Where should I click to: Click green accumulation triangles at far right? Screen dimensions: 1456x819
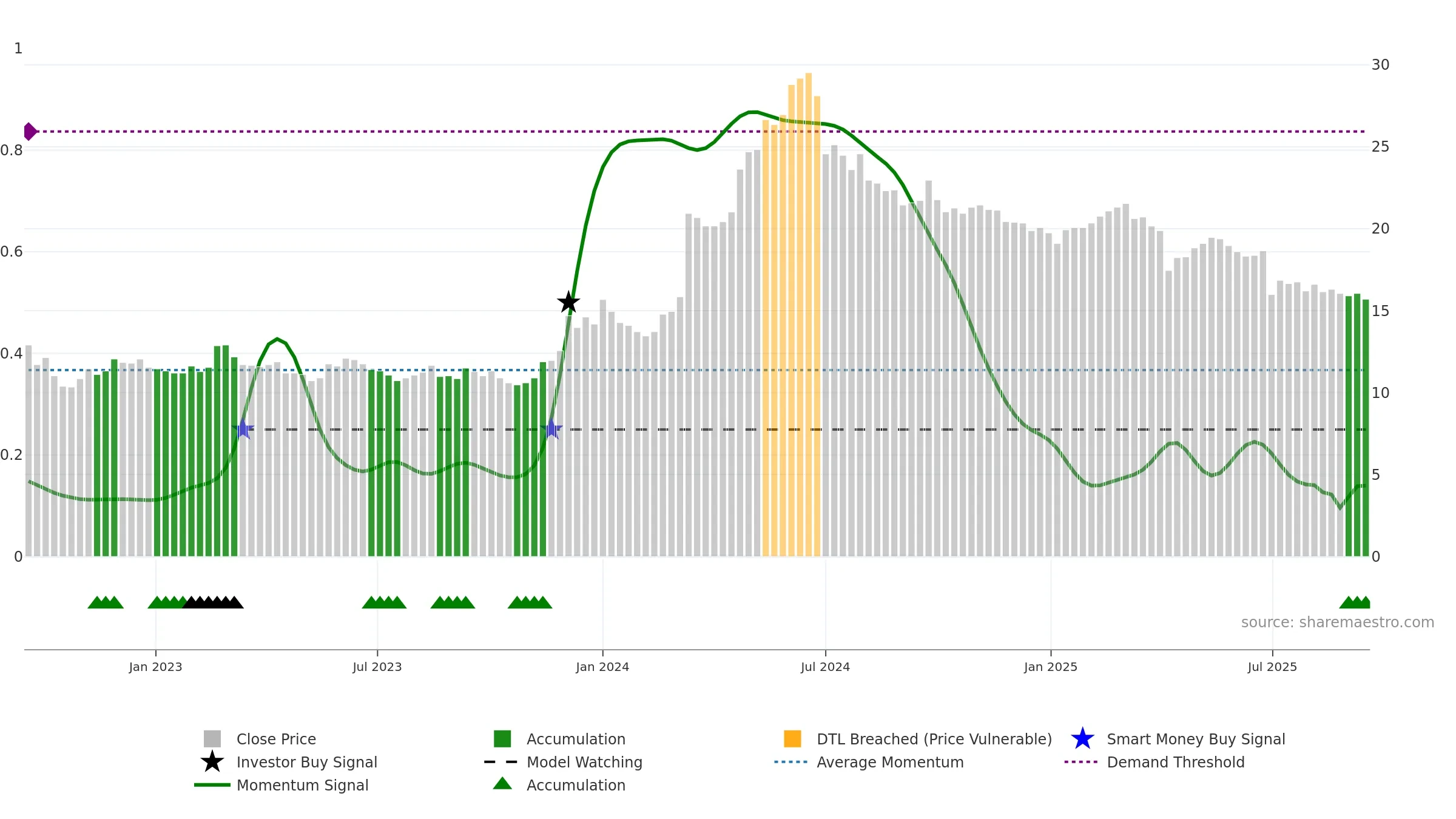point(1354,602)
